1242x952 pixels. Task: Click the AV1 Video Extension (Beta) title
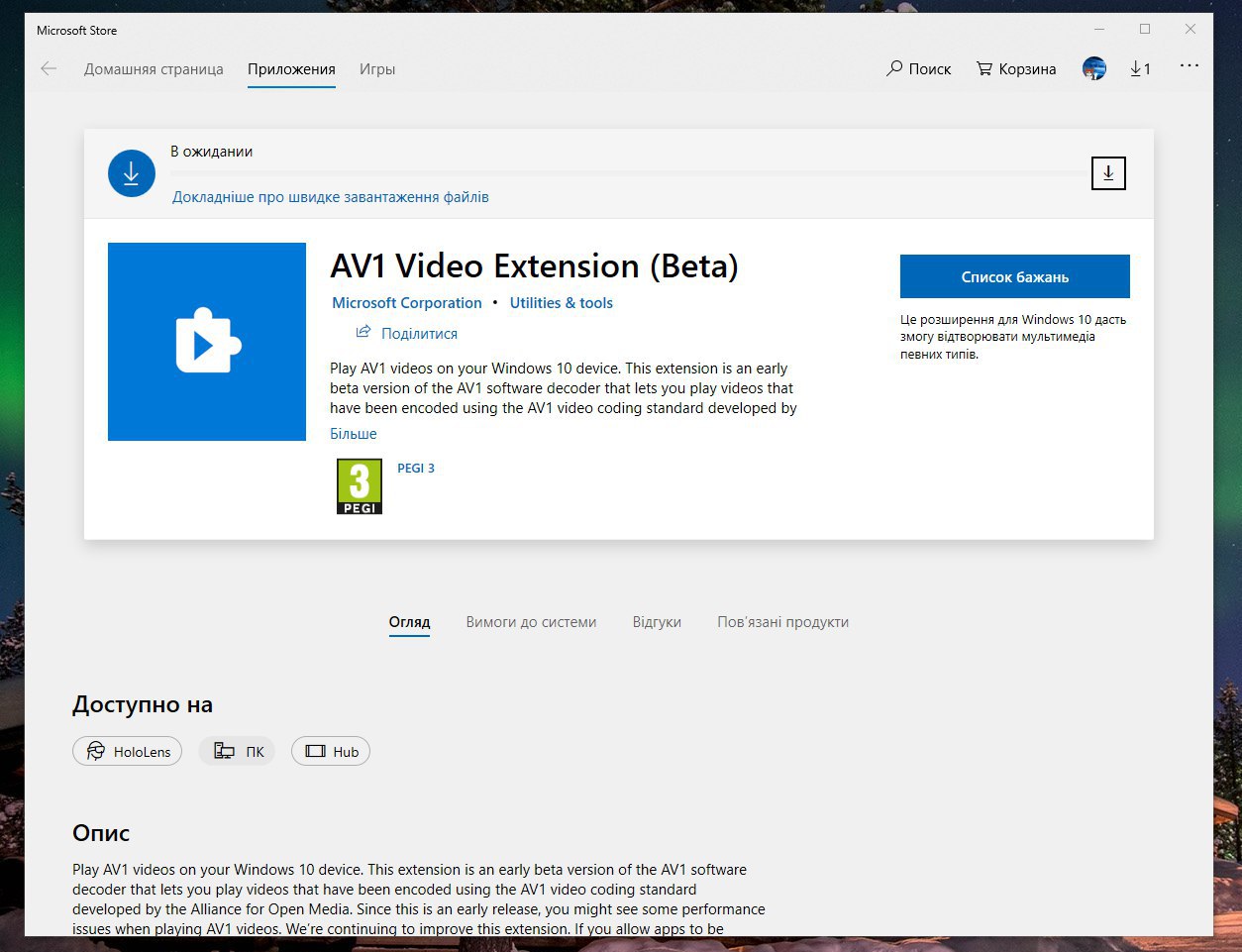point(535,266)
